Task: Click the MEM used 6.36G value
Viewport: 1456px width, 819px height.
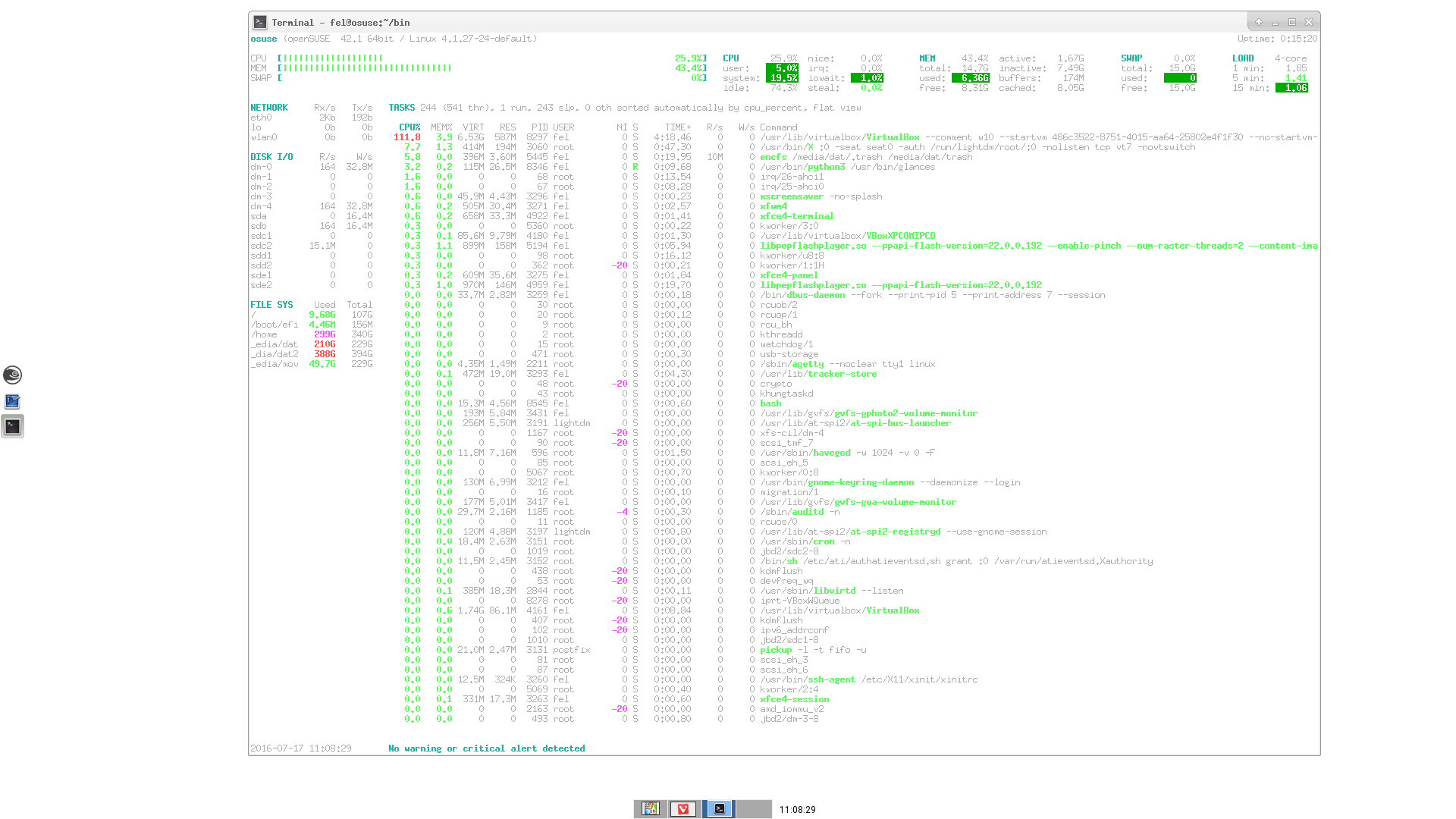Action: point(971,78)
